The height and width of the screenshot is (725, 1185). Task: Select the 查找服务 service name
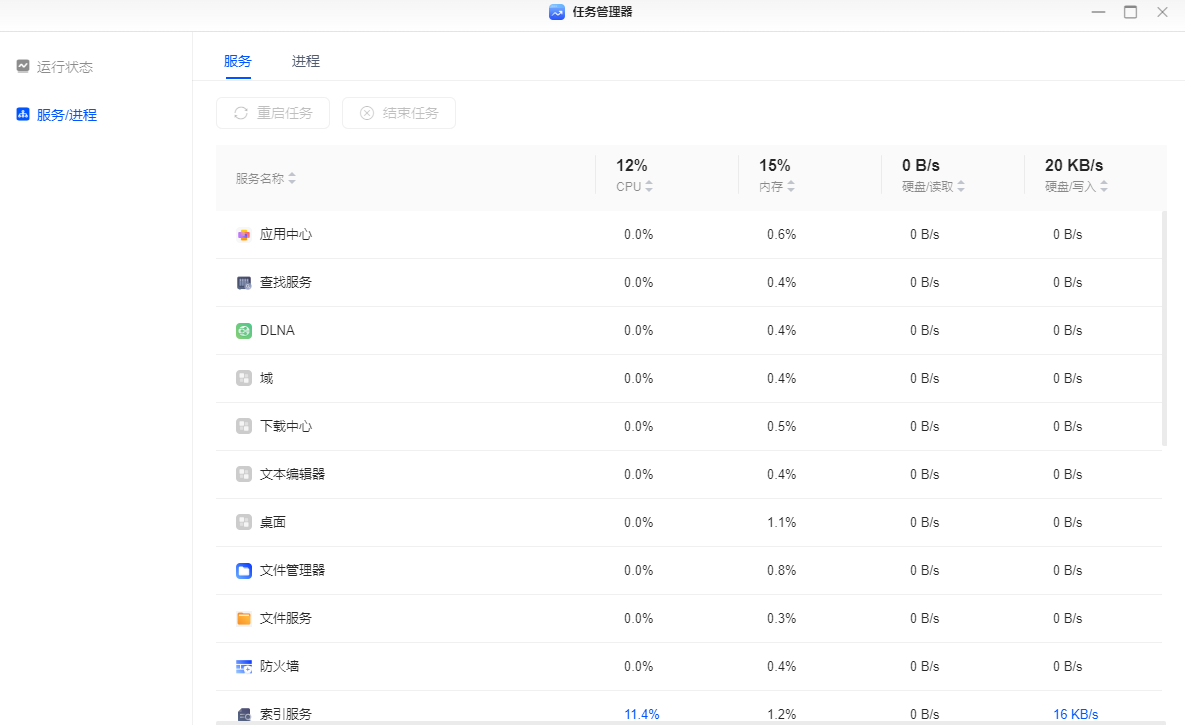(x=286, y=283)
